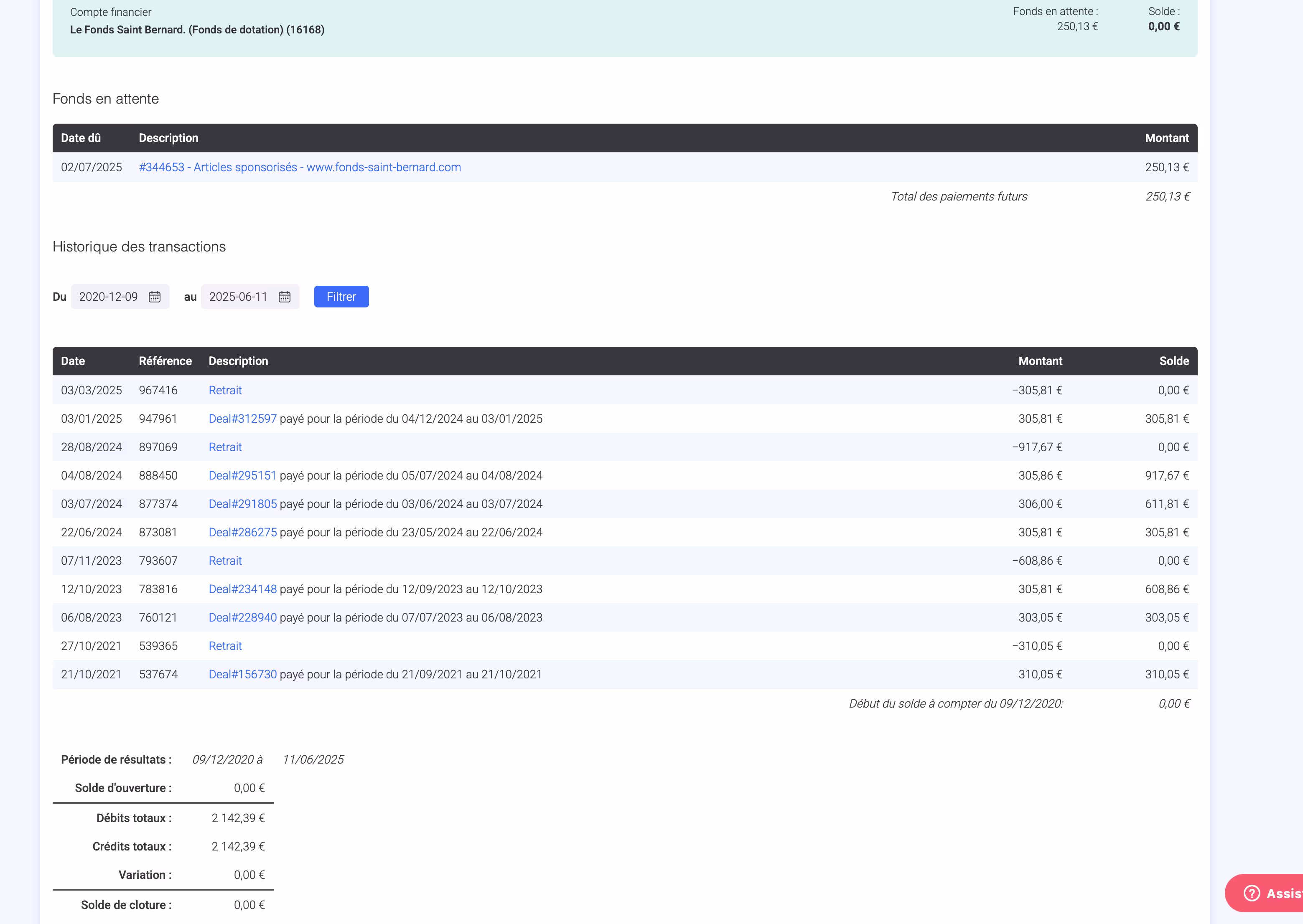This screenshot has height=924, width=1303.
Task: Open the end date calendar picker icon
Action: coord(285,297)
